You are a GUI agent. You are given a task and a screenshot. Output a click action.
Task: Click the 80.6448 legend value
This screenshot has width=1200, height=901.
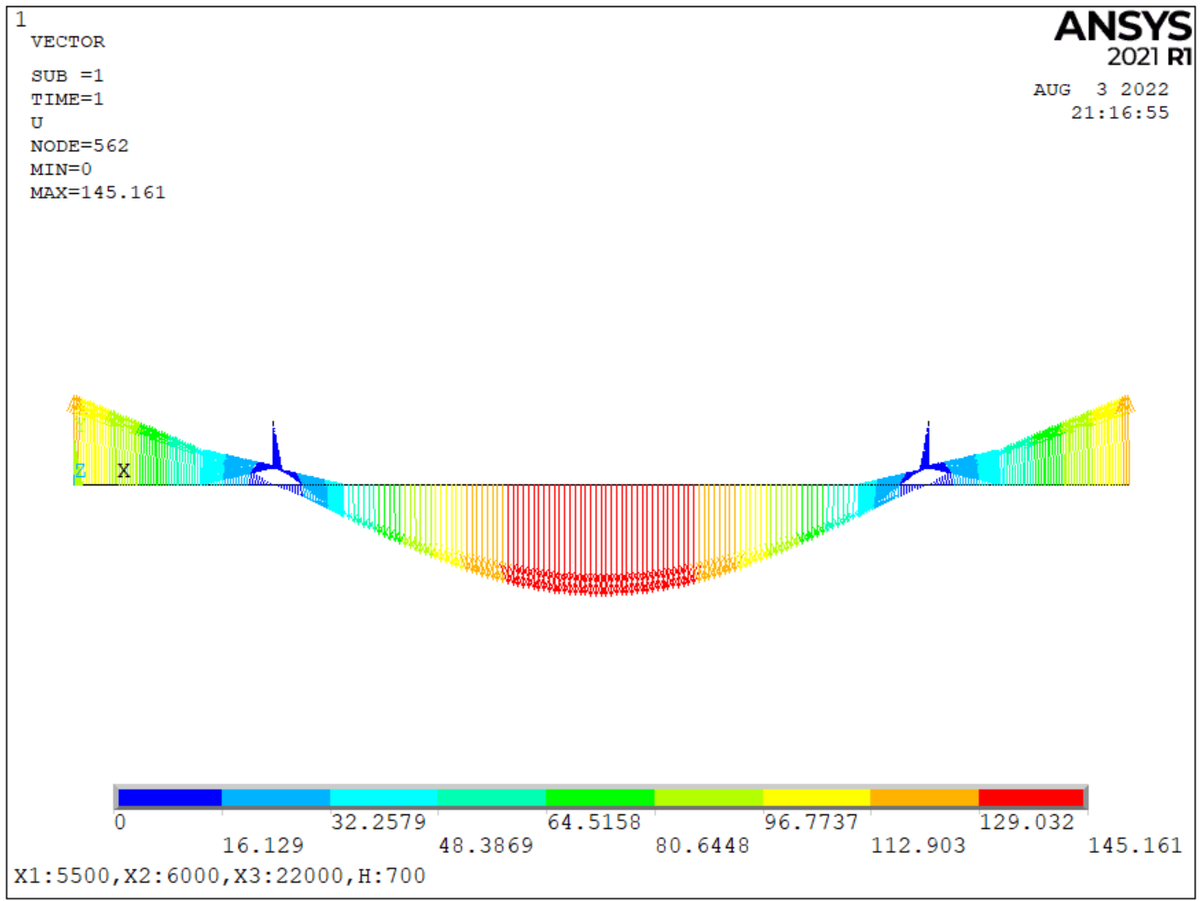[x=702, y=846]
